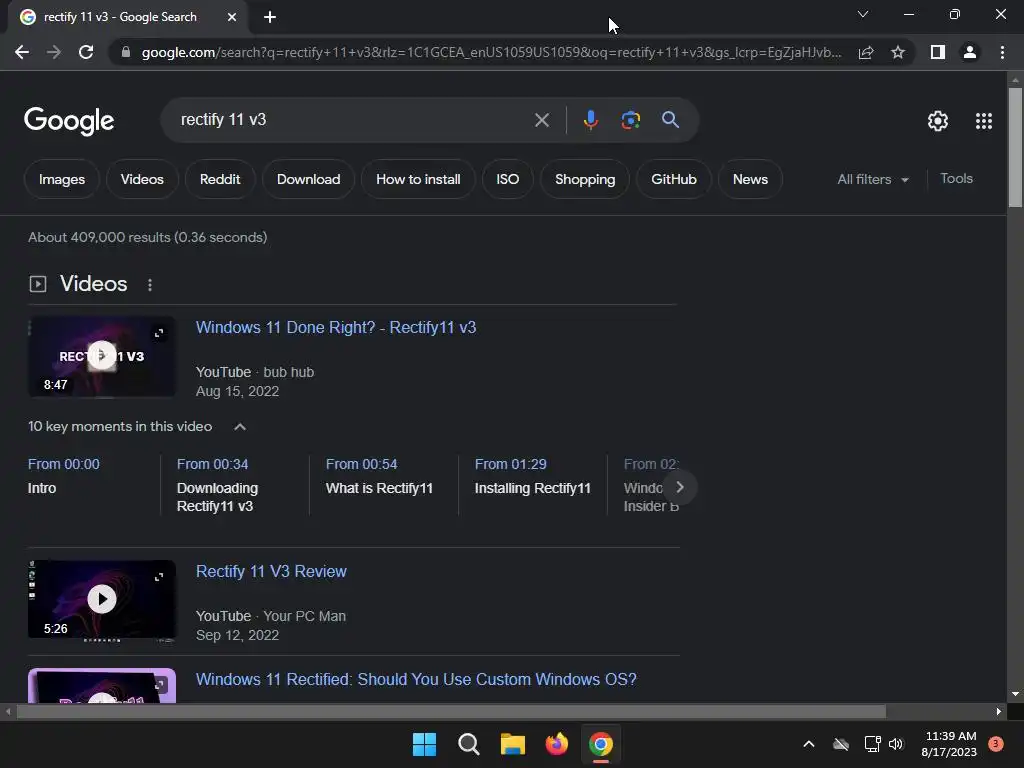Open the Windows Start menu
The width and height of the screenshot is (1024, 768).
[x=424, y=744]
